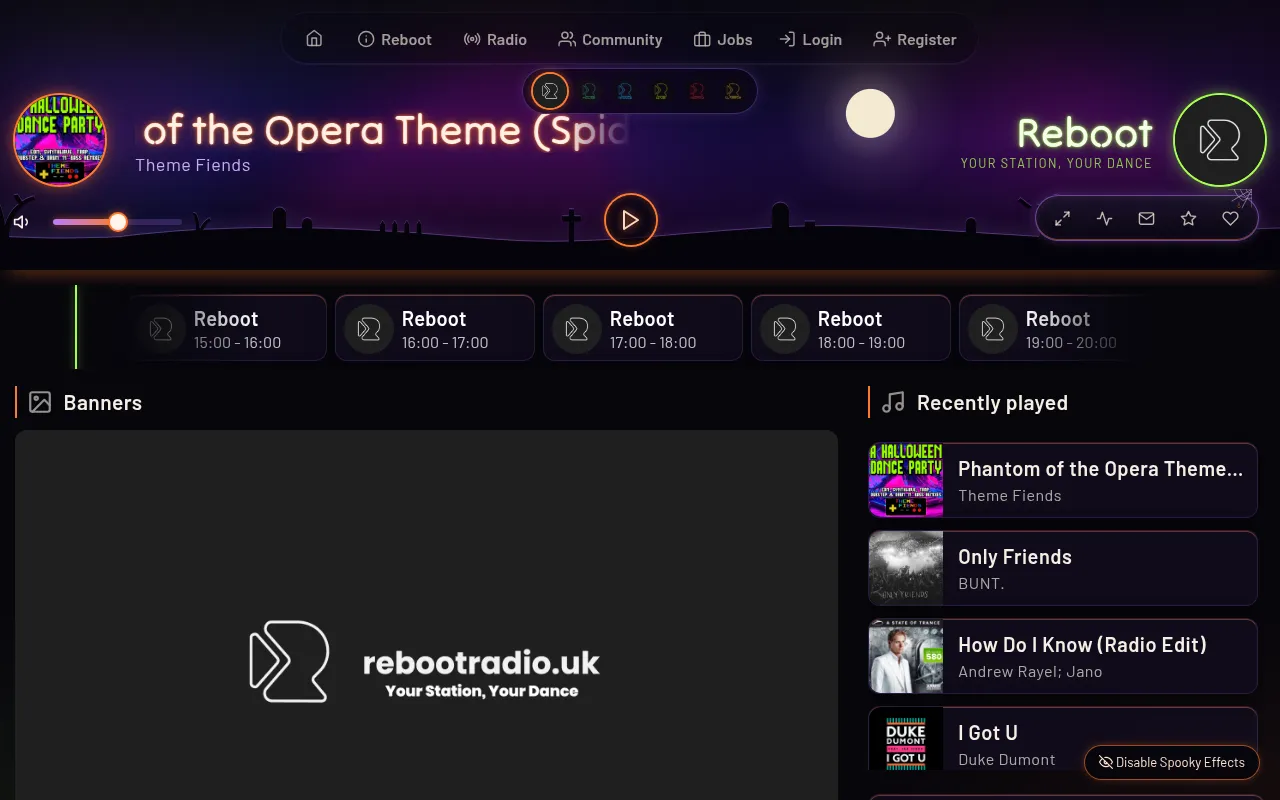Click the Only Friends cover thumbnail
The image size is (1280, 800).
[906, 568]
